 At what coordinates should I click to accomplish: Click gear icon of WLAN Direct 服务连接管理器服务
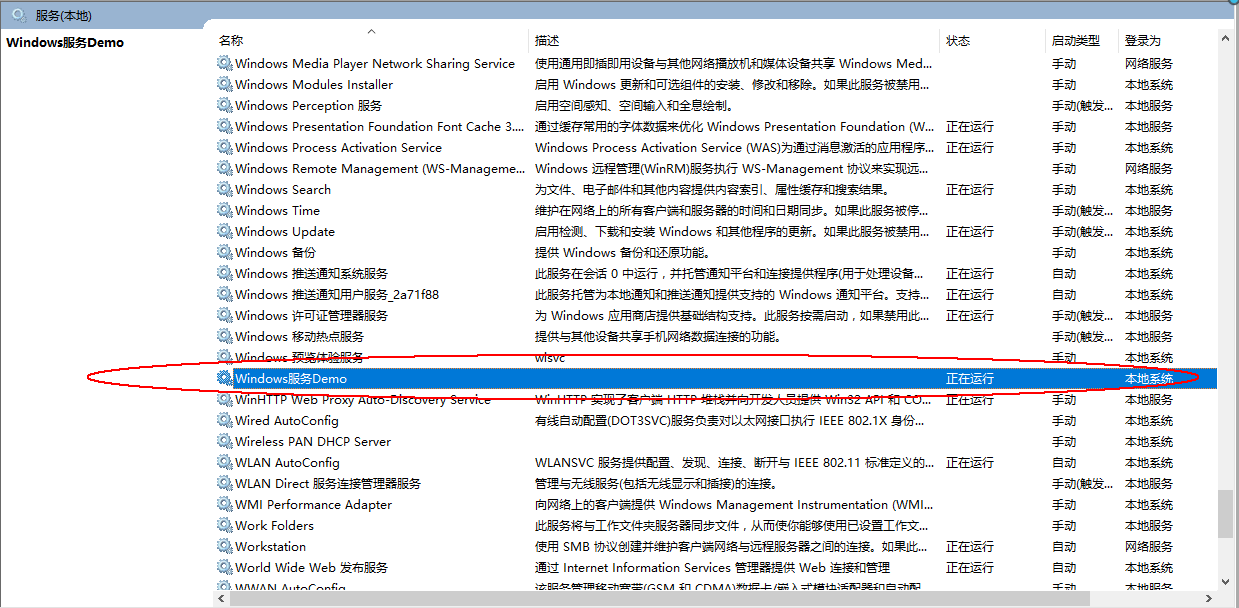225,483
